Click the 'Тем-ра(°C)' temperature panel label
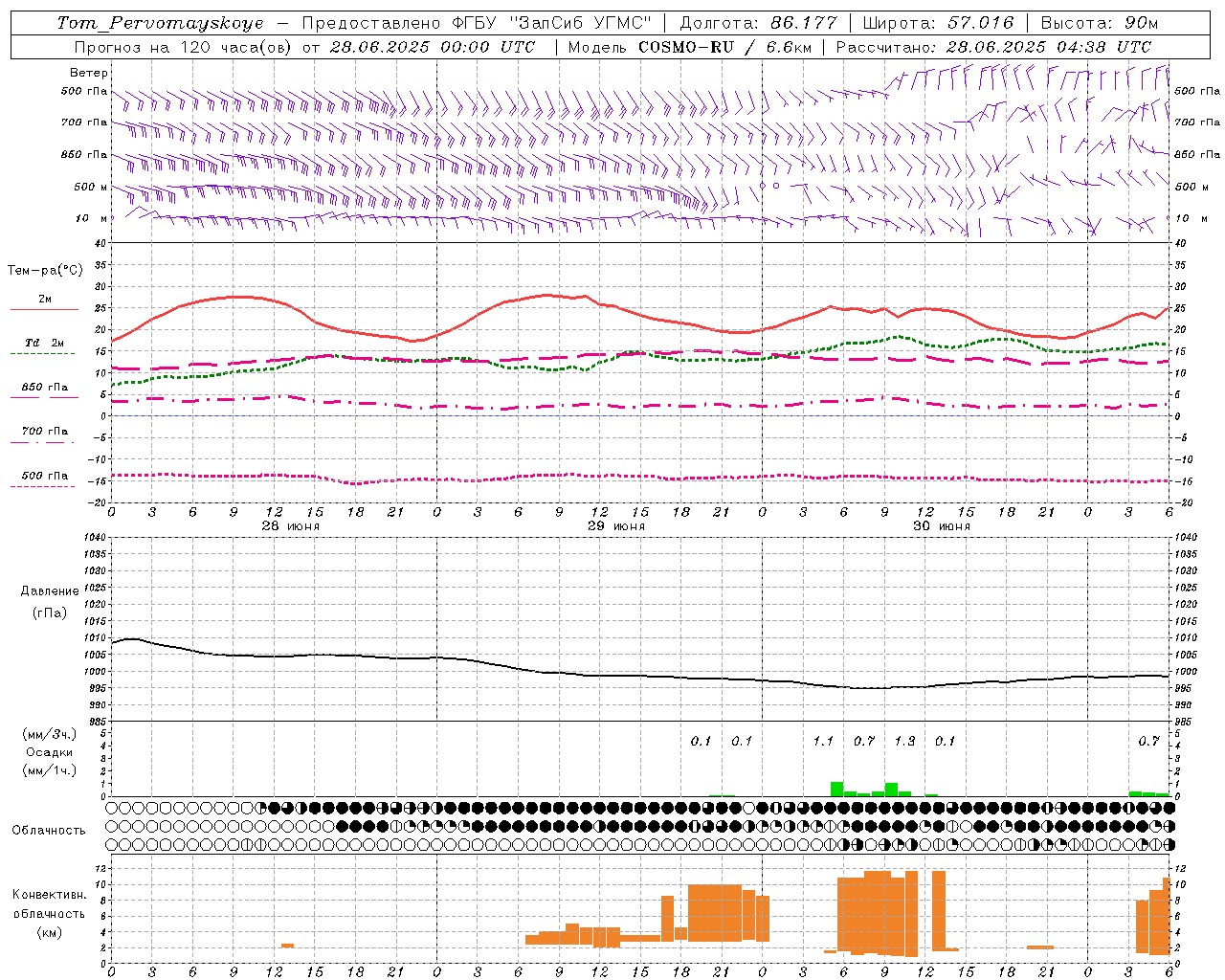This screenshot has width=1225, height=980. [x=45, y=271]
